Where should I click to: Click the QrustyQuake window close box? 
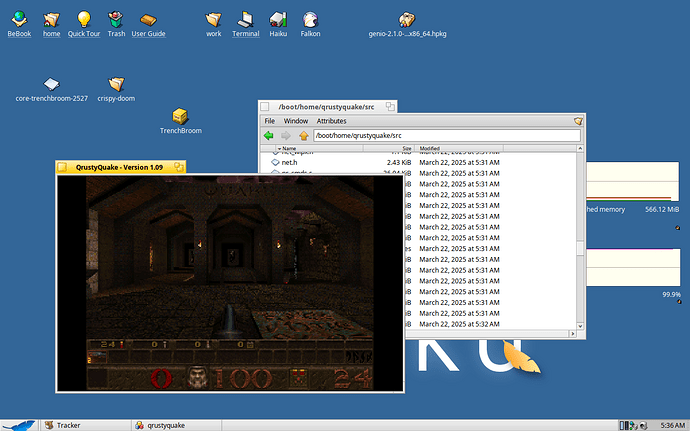click(x=62, y=167)
